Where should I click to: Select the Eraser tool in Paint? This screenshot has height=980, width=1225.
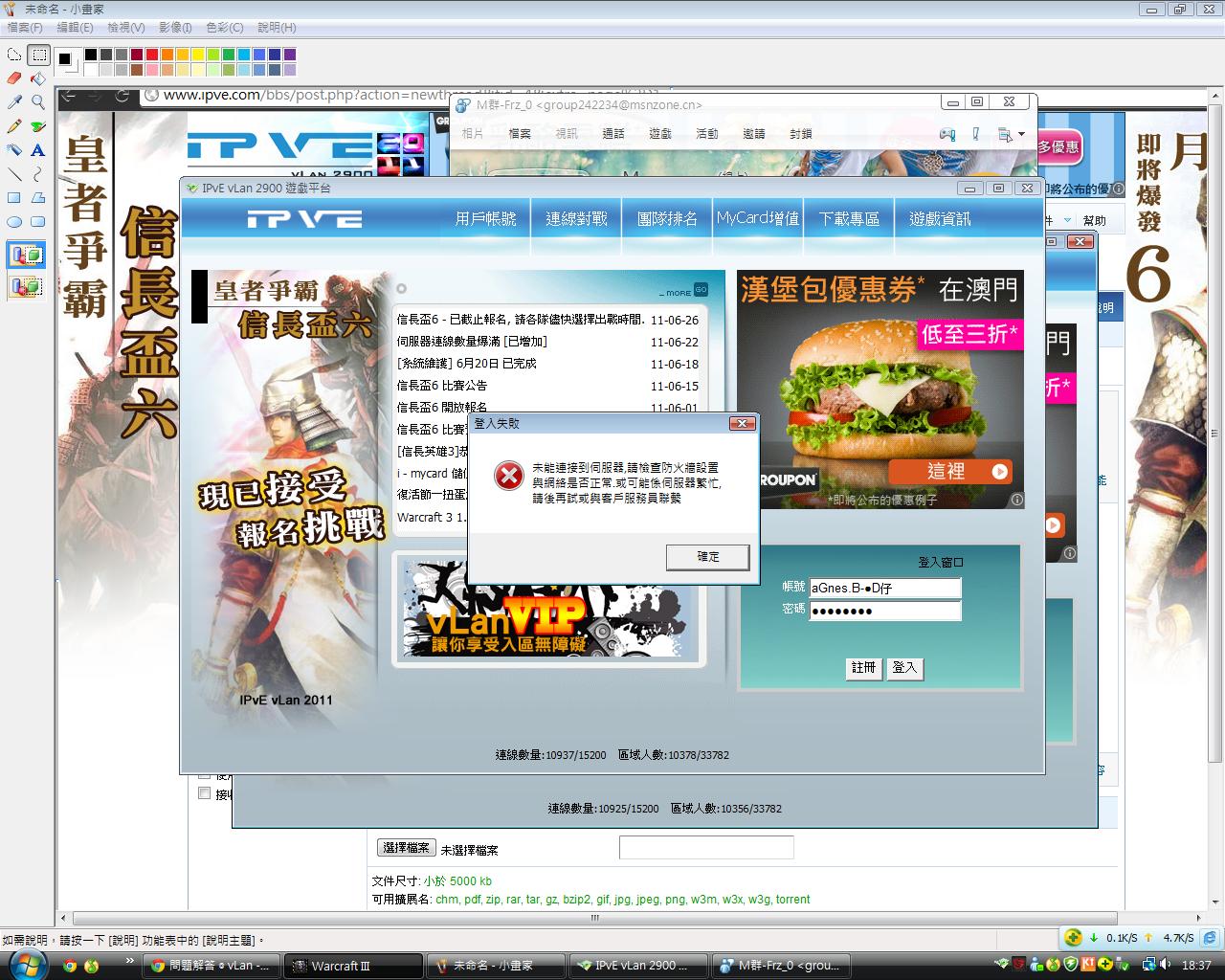(14, 78)
